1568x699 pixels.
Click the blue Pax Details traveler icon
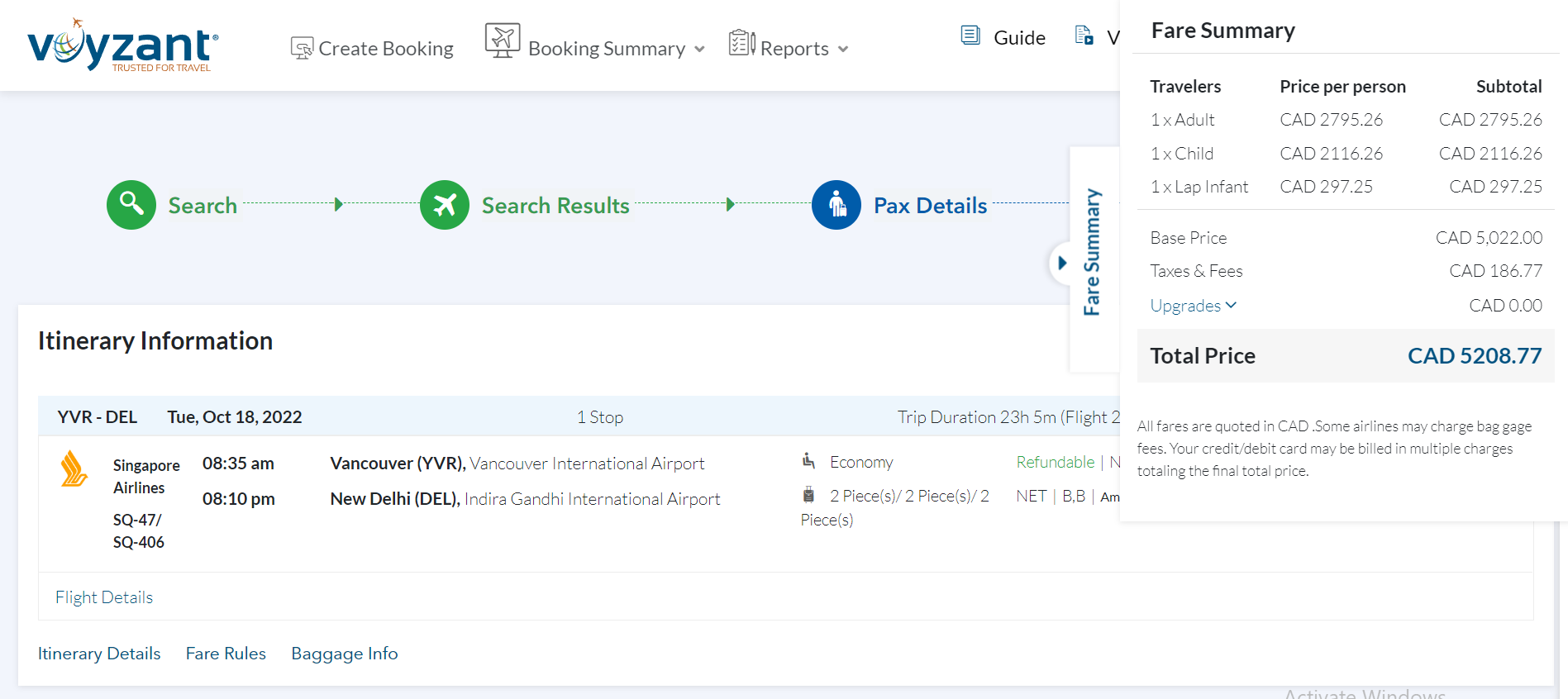click(x=836, y=205)
